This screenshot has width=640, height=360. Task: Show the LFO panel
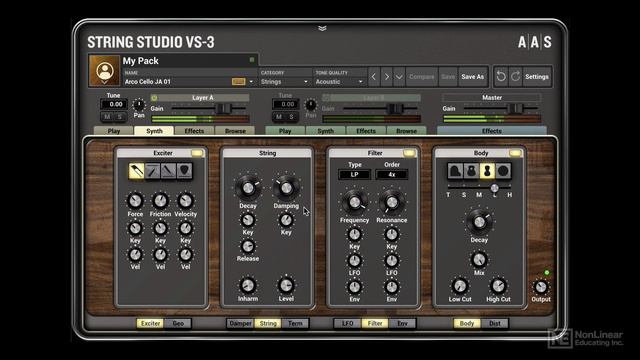(347, 323)
